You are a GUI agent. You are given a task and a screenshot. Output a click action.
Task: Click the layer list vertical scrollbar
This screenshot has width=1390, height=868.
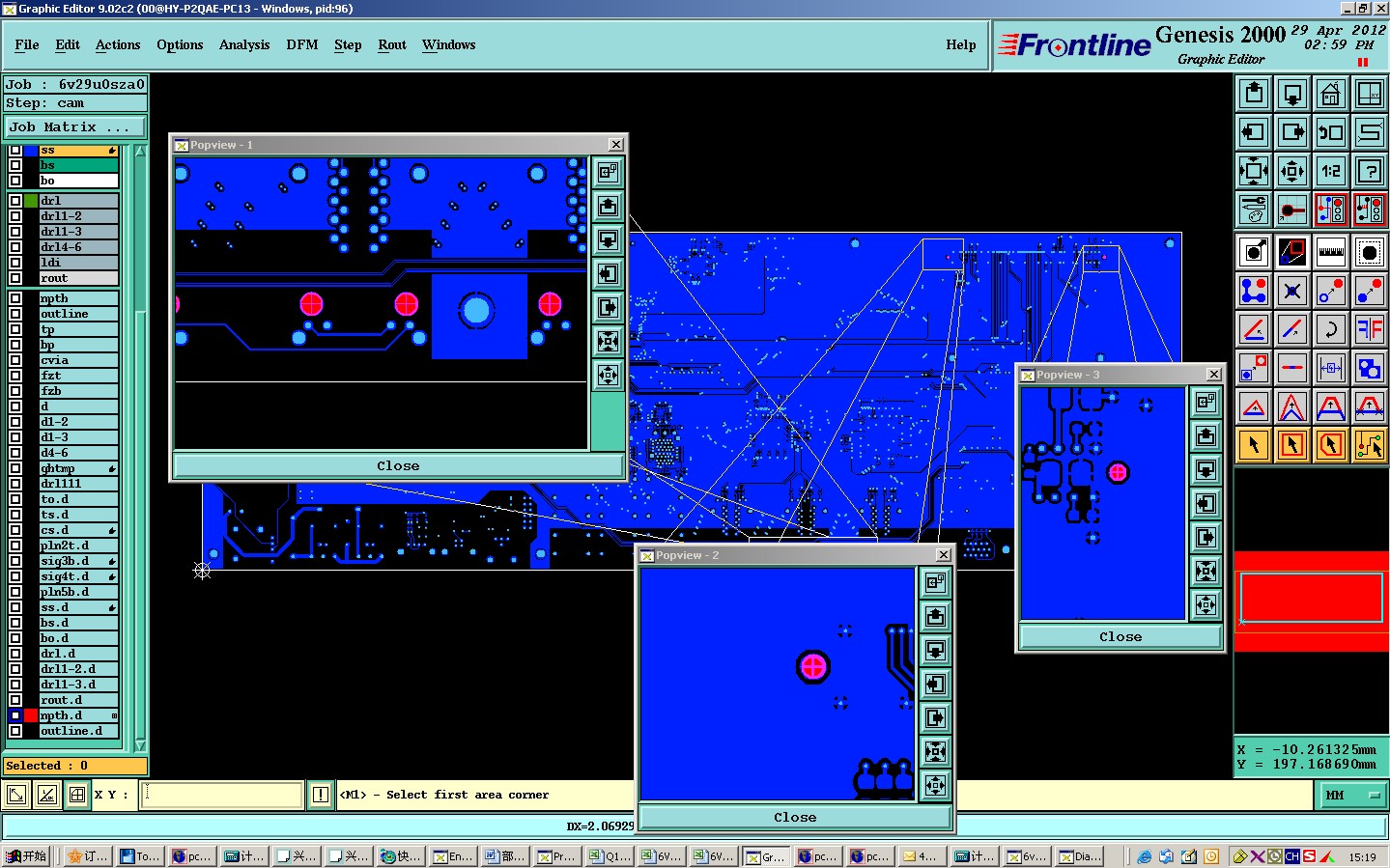click(140, 448)
